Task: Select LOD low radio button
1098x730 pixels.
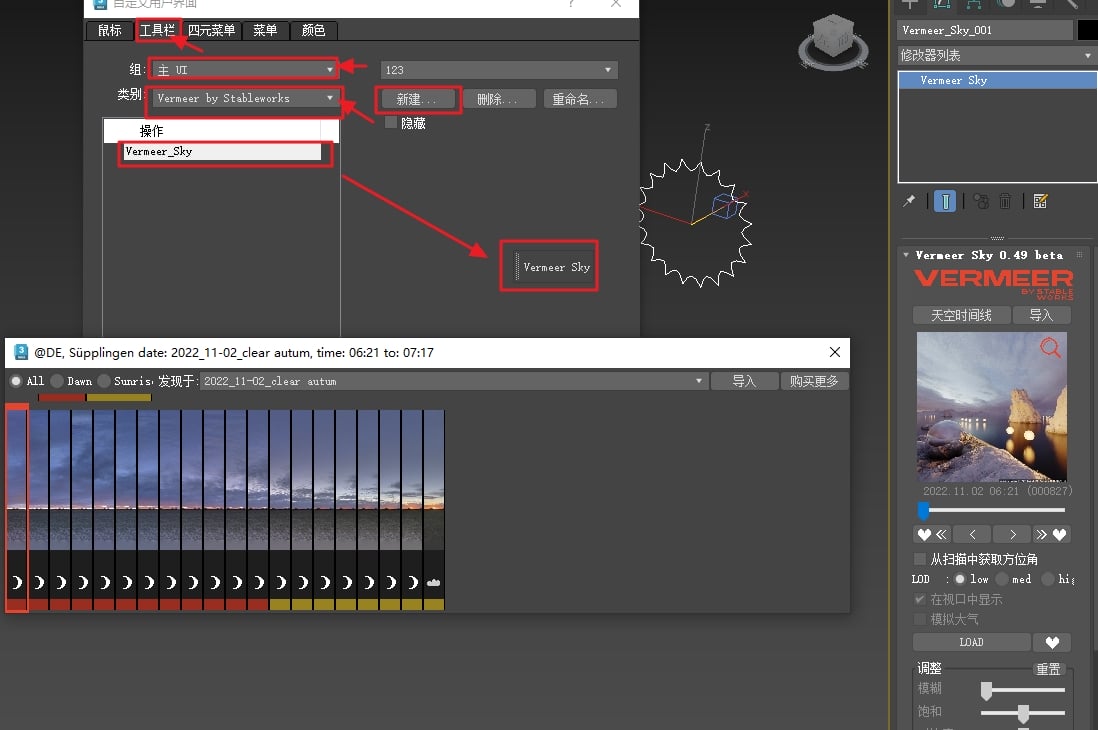Action: click(959, 579)
